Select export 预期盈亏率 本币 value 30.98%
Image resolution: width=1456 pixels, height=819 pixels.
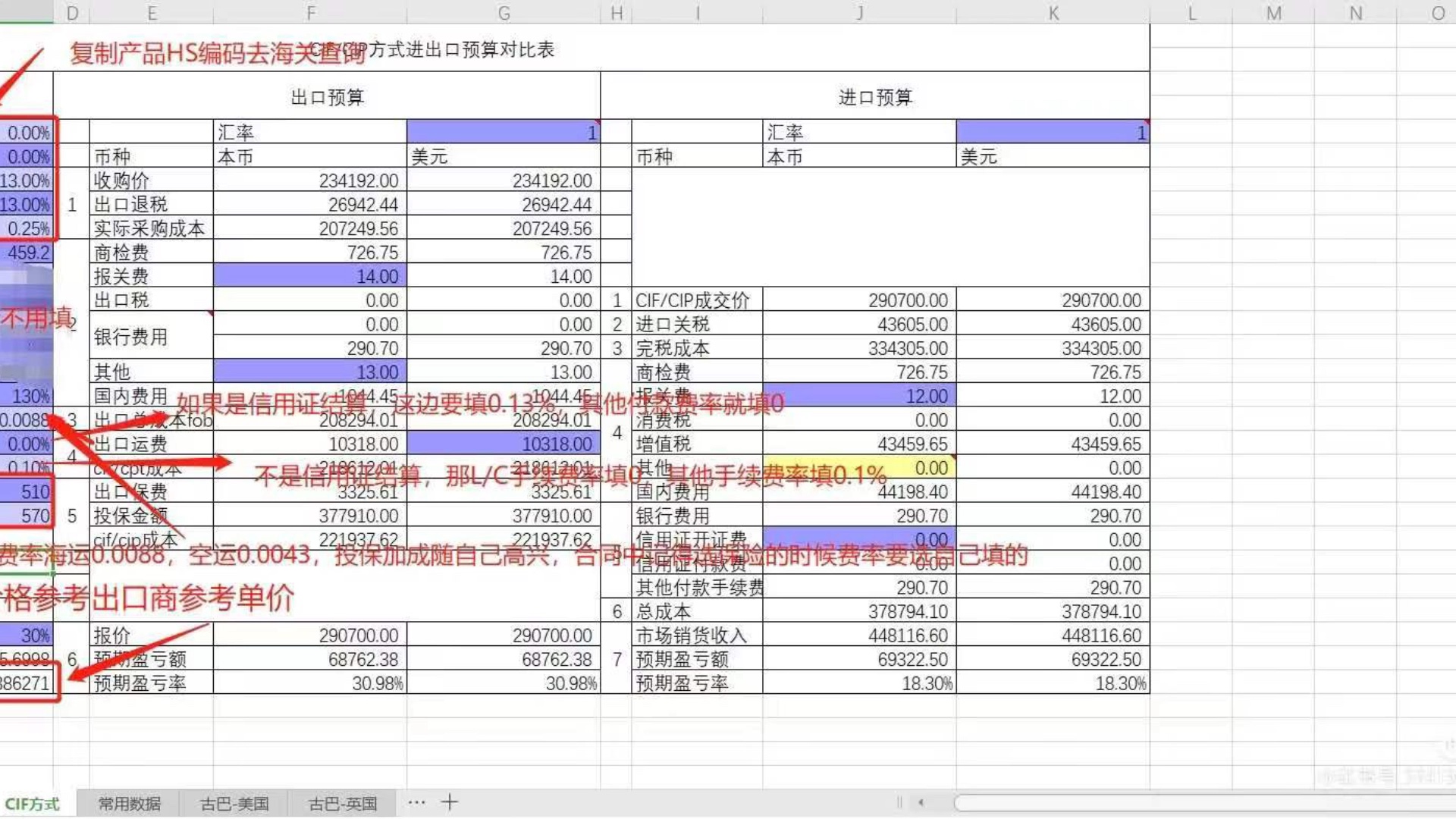(x=310, y=682)
